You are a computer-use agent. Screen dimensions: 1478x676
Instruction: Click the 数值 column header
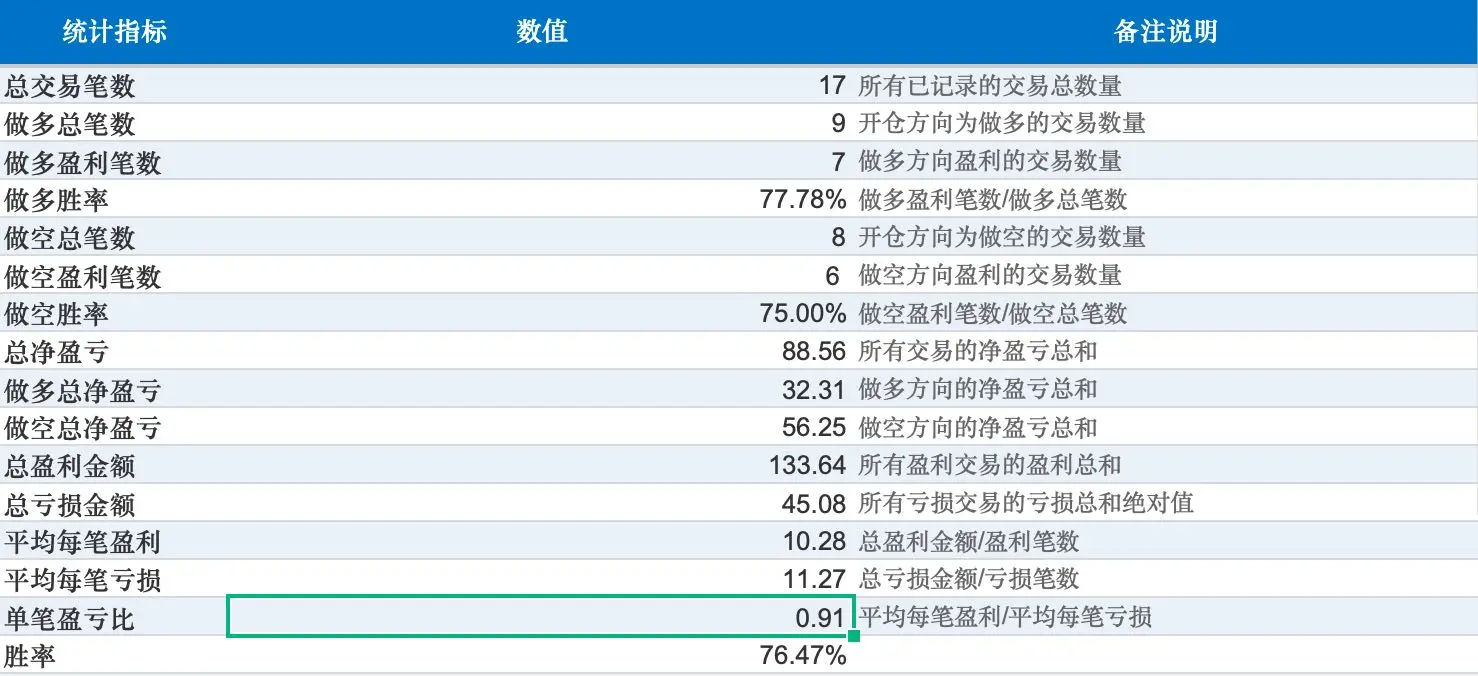541,32
